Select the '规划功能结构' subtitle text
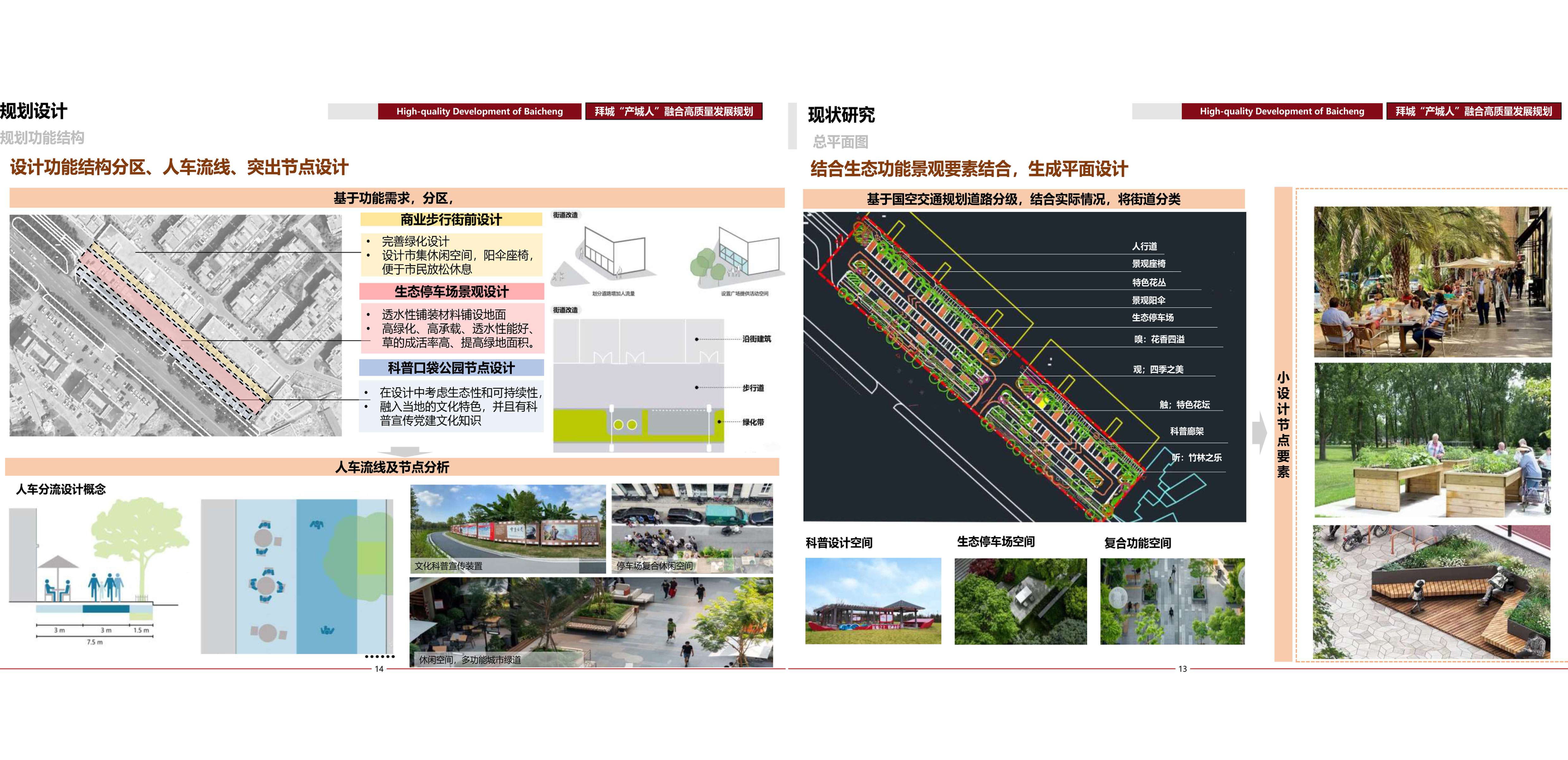The height and width of the screenshot is (760, 1568). (x=42, y=138)
